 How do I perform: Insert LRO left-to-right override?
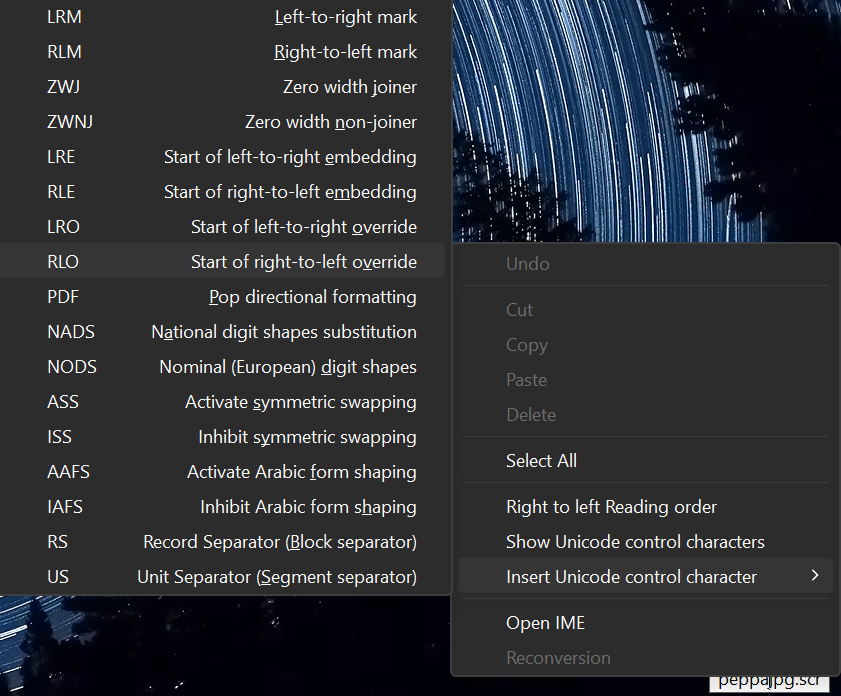click(x=230, y=227)
